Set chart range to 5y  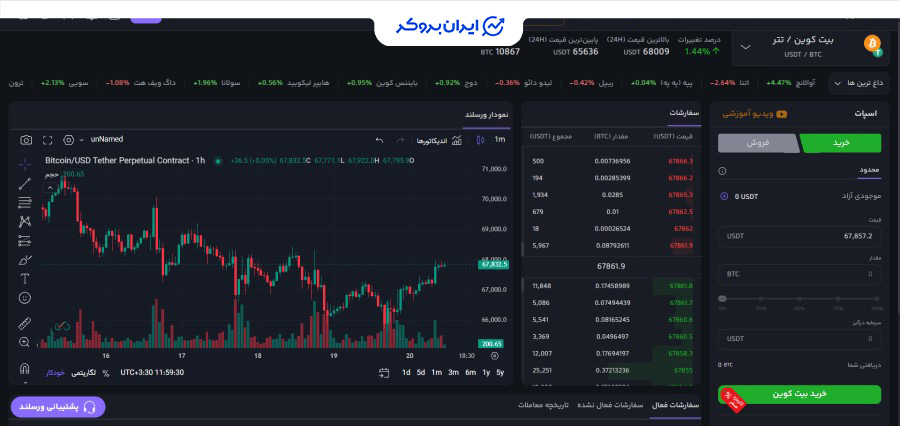pos(501,373)
